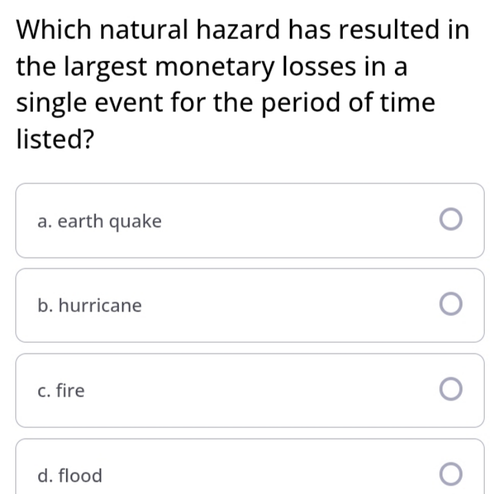Choose the 'b. hurricane' answer card
The image size is (500, 494).
tap(250, 305)
